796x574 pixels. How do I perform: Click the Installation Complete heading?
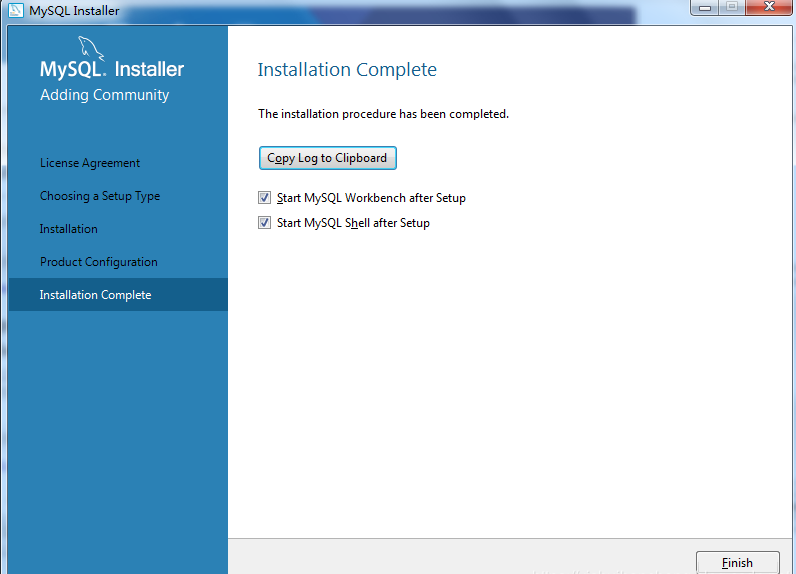347,70
